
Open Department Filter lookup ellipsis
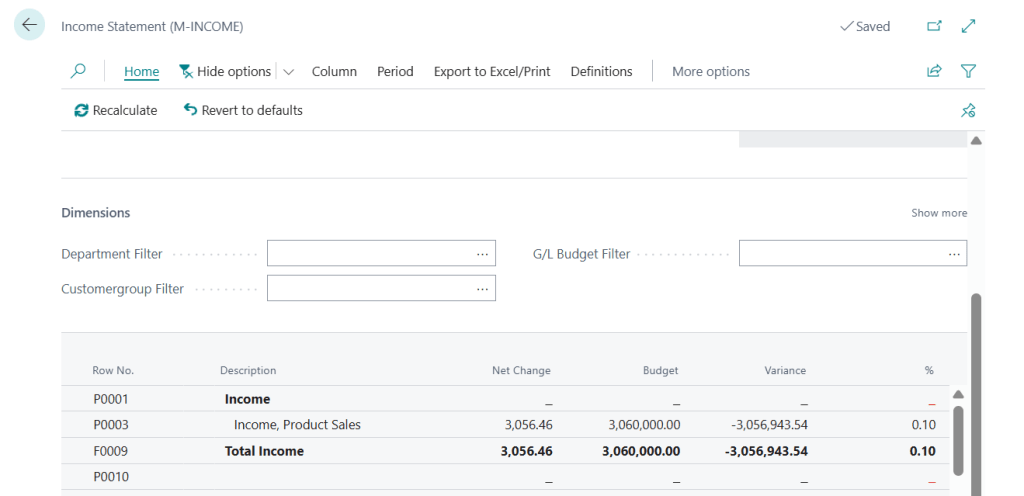coord(483,253)
